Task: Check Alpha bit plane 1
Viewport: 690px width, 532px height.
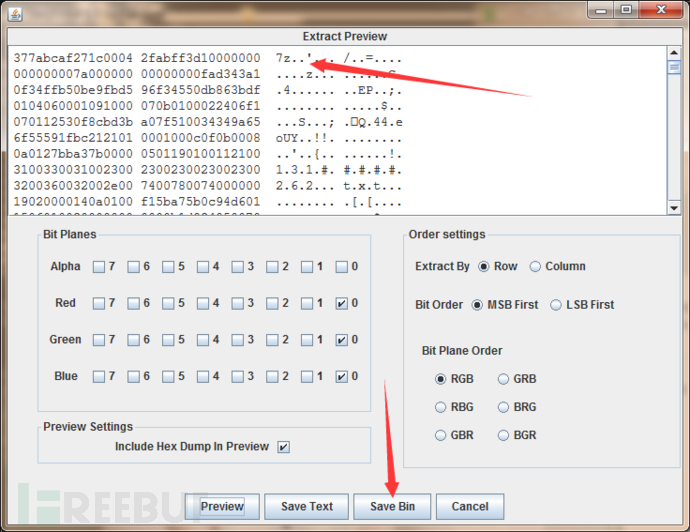Action: 307,267
